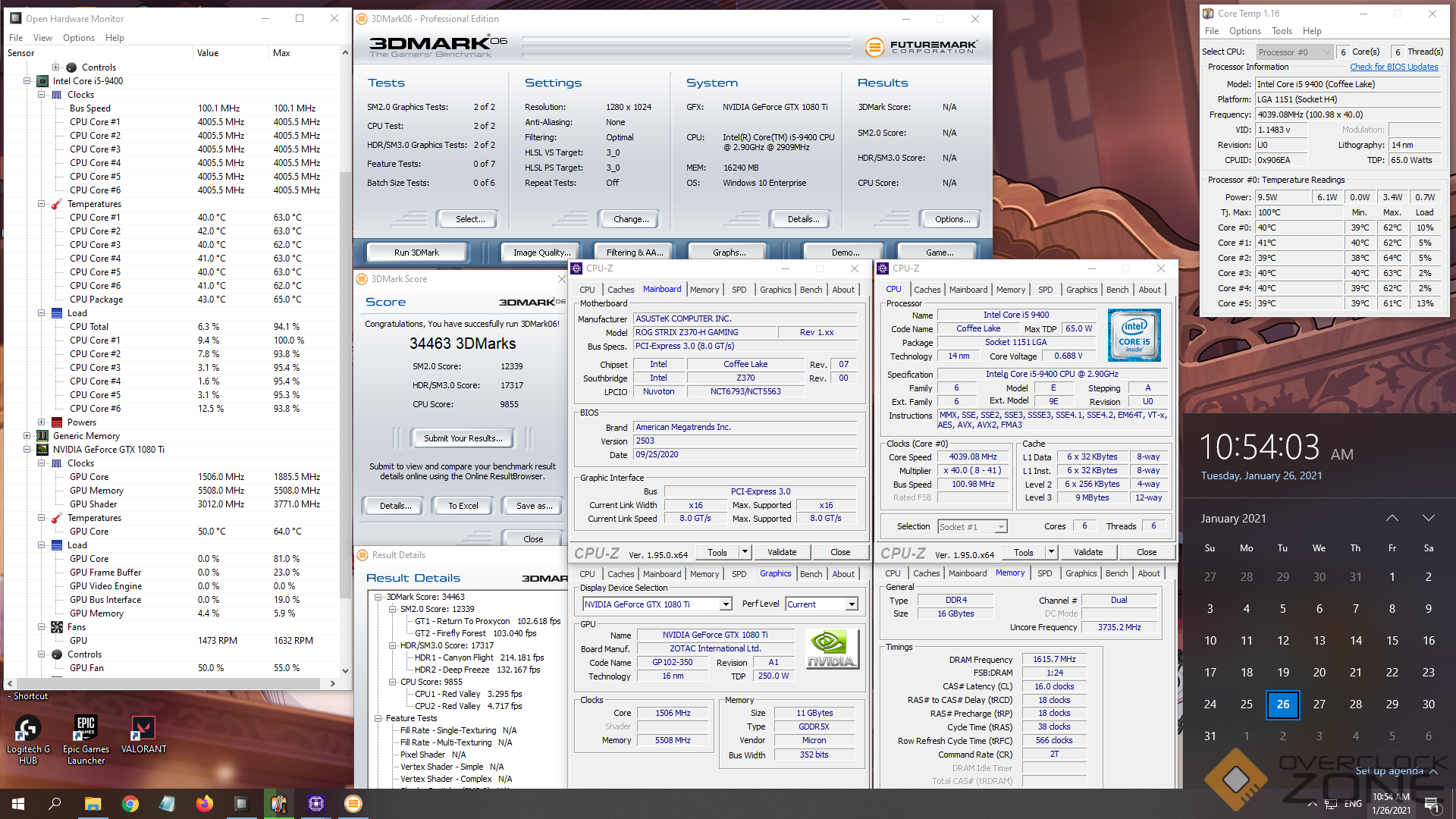Open Options menu in Open Hardware Monitor
This screenshot has width=1456, height=819.
coord(79,38)
